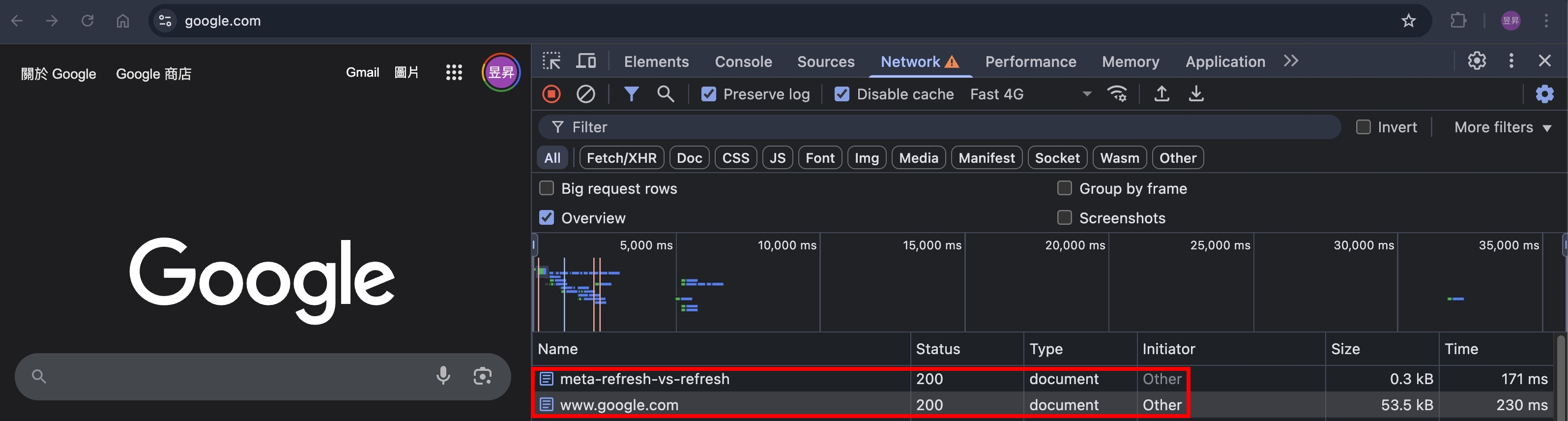Filter requests by CSS type
Image resolution: width=1568 pixels, height=421 pixels.
click(735, 158)
